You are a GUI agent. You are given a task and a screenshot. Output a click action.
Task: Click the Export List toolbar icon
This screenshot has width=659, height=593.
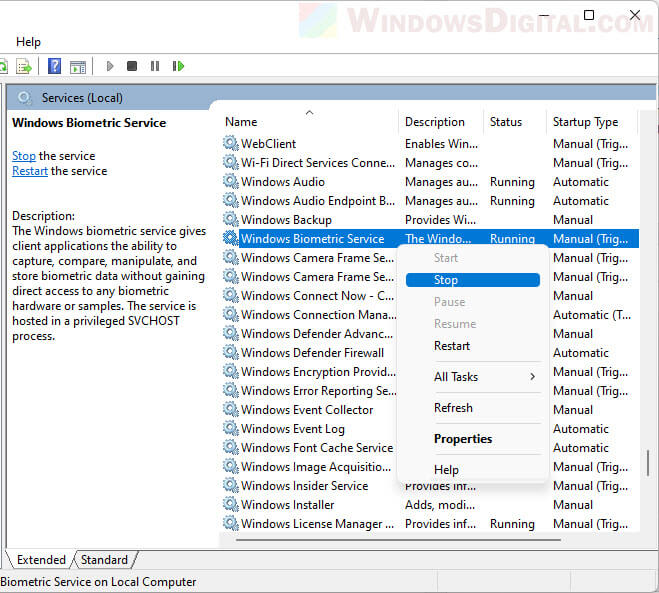tap(24, 66)
